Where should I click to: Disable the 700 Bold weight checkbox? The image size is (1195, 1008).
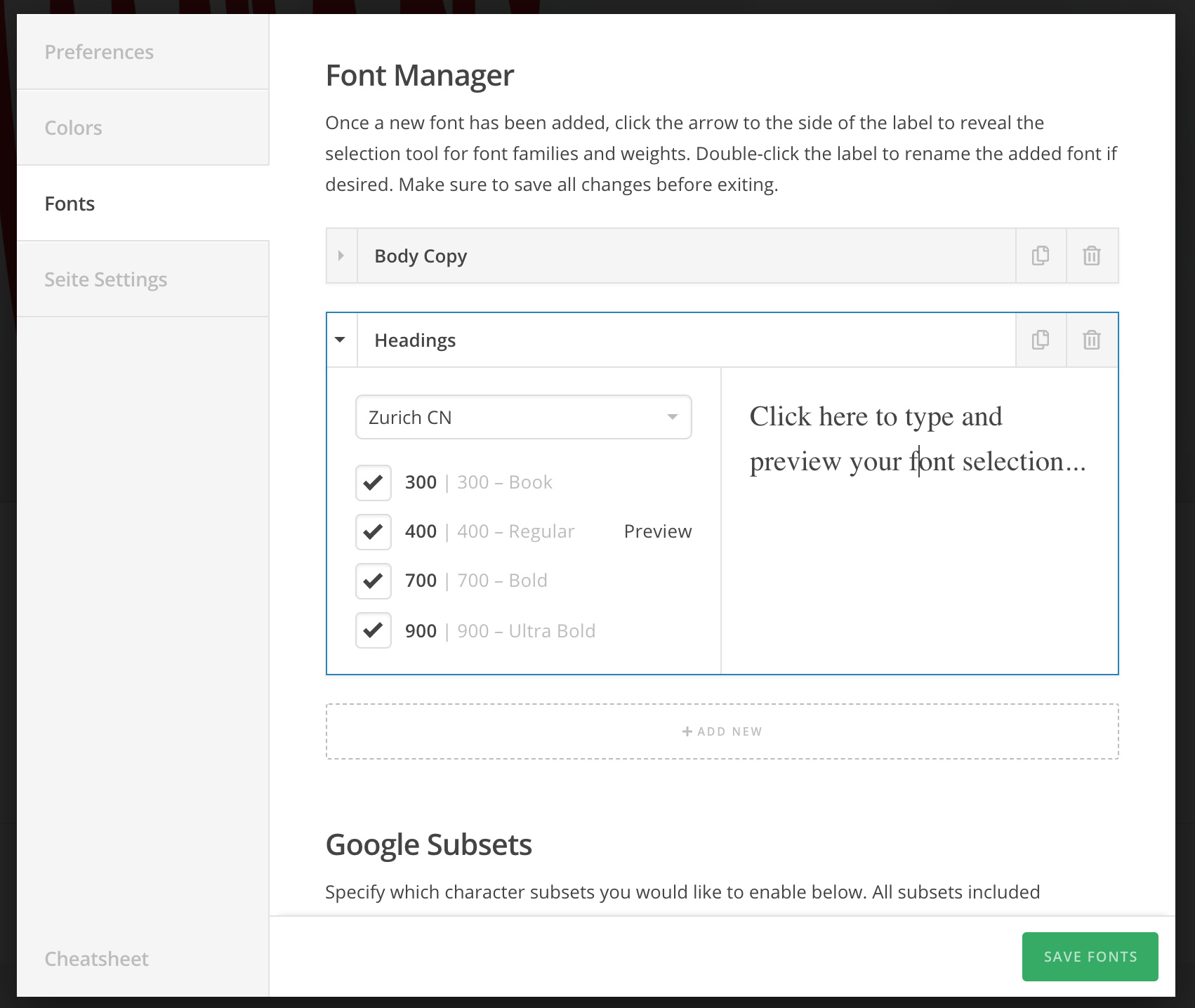(x=374, y=581)
